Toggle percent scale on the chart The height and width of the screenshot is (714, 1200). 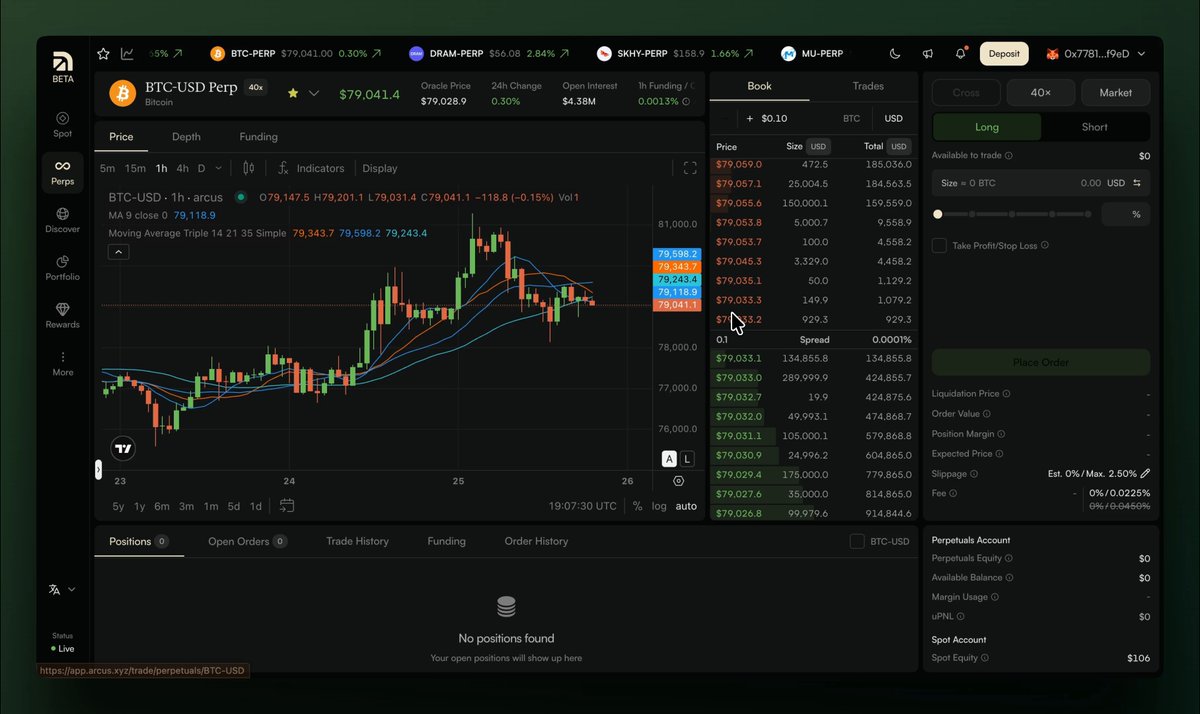click(638, 506)
